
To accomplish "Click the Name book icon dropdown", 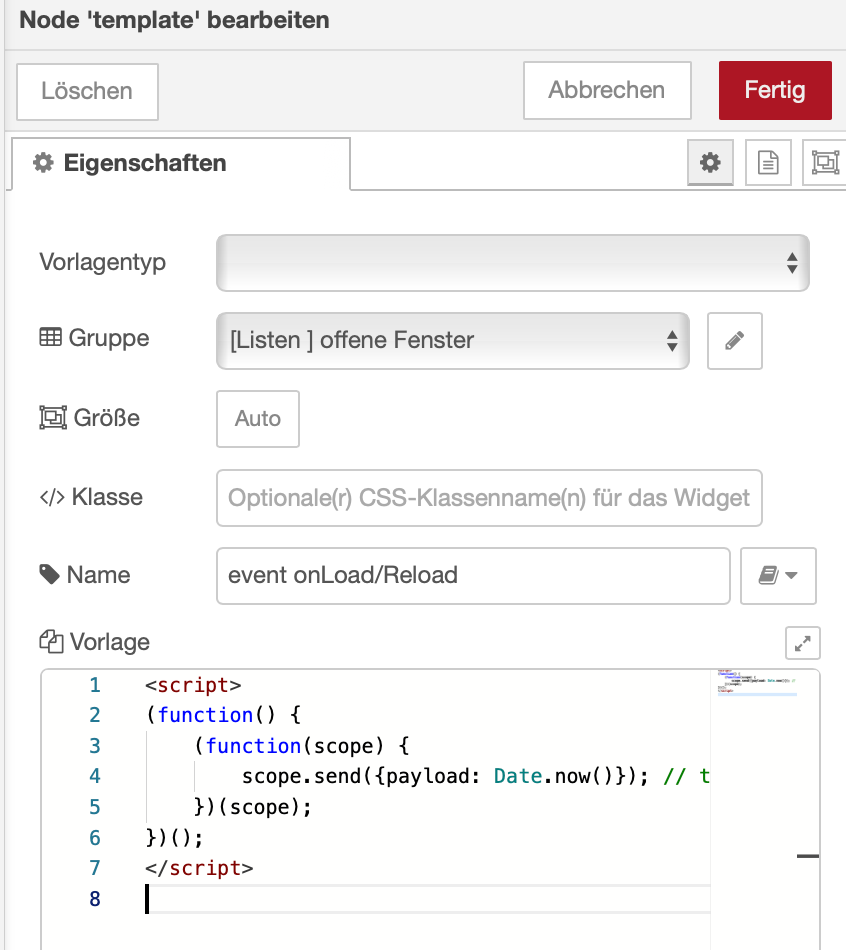I will pyautogui.click(x=778, y=575).
